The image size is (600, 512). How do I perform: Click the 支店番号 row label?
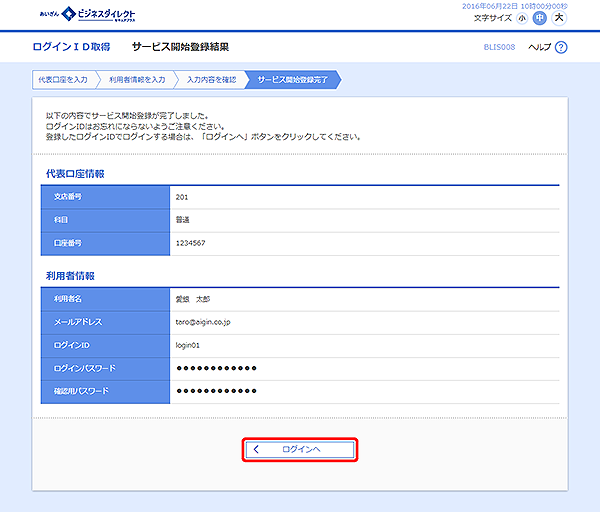68,197
